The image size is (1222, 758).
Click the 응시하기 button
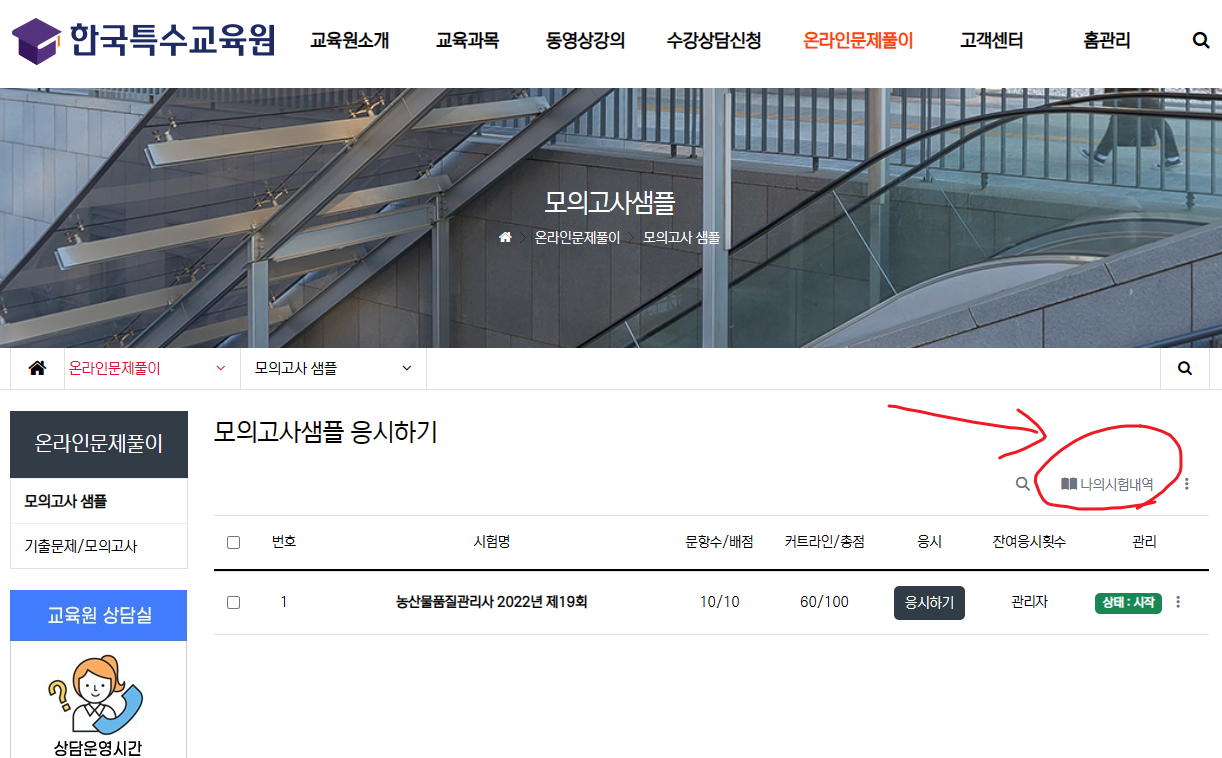929,603
